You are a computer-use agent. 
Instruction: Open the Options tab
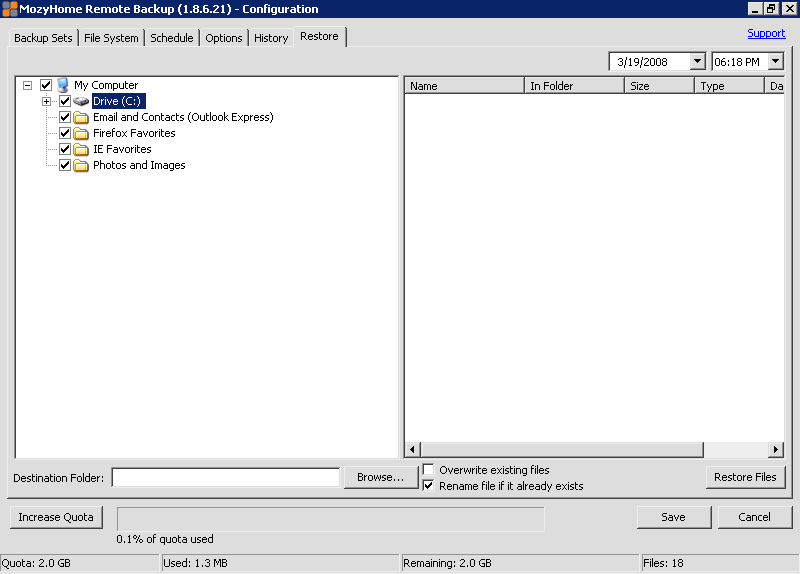pos(223,38)
